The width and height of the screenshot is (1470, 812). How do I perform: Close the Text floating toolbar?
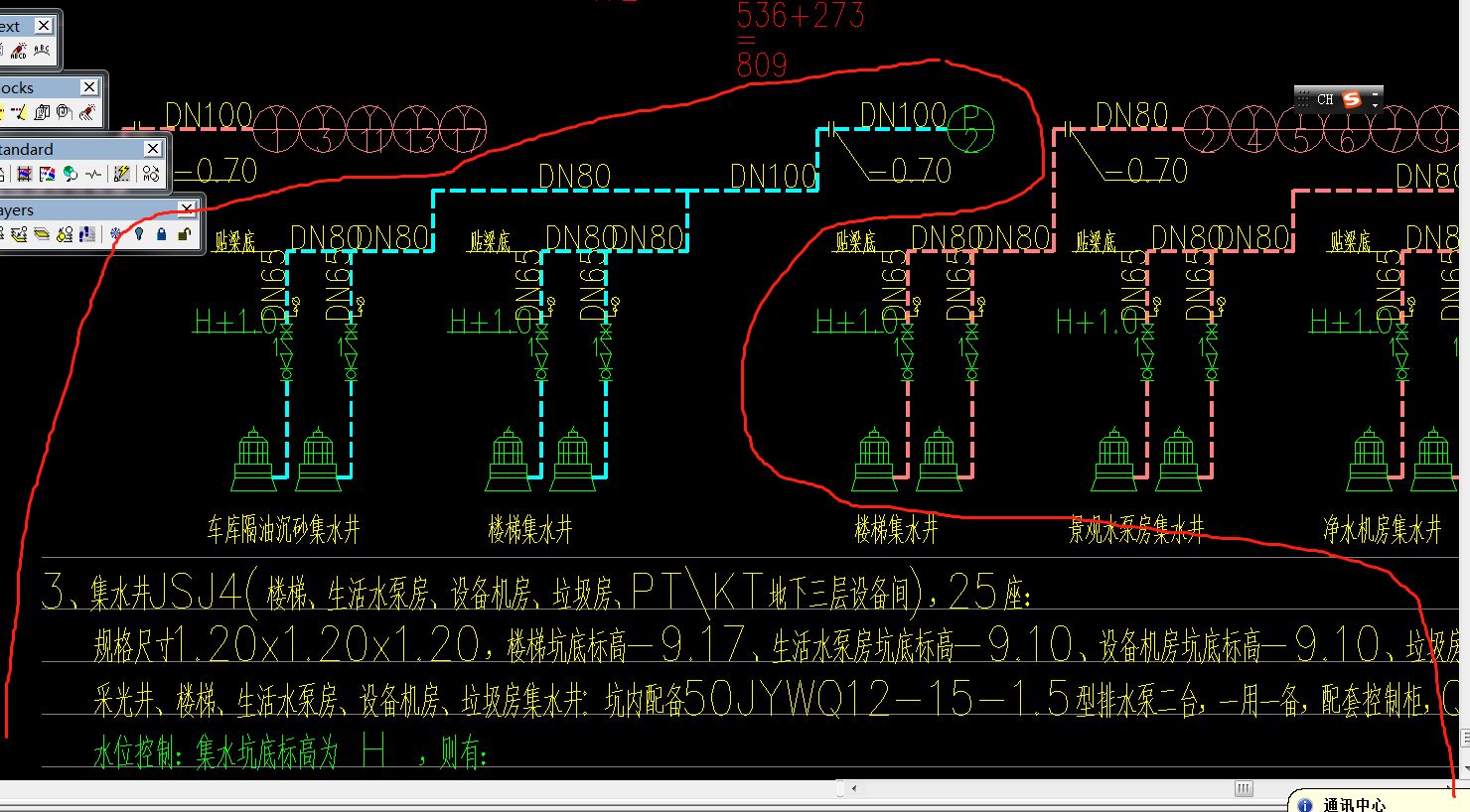click(44, 26)
